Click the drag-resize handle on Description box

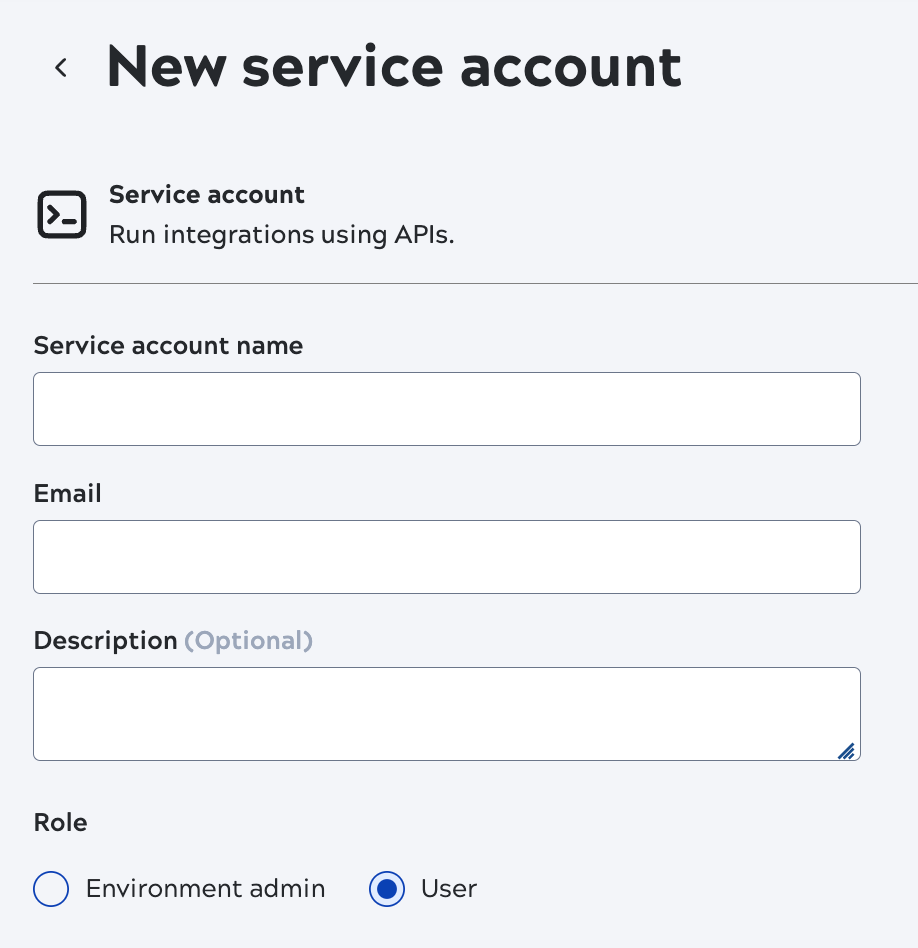point(846,751)
